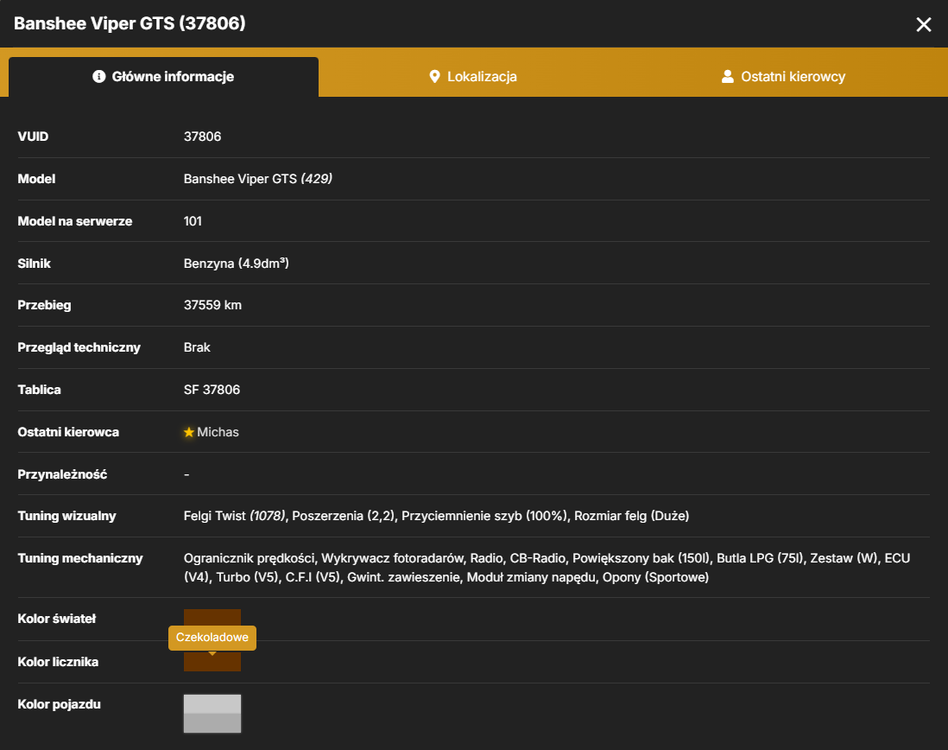Click the Kolor świateł label
The width and height of the screenshot is (948, 750).
[56, 619]
